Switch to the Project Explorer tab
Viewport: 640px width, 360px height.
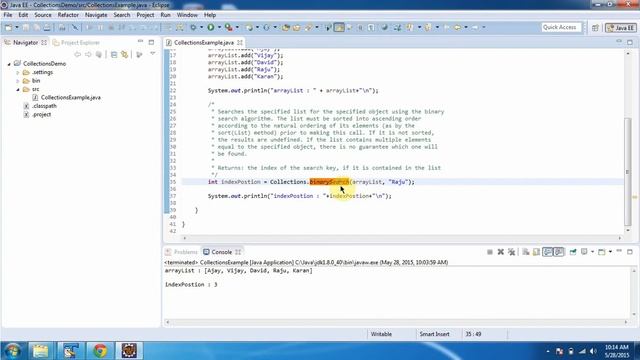[77, 42]
